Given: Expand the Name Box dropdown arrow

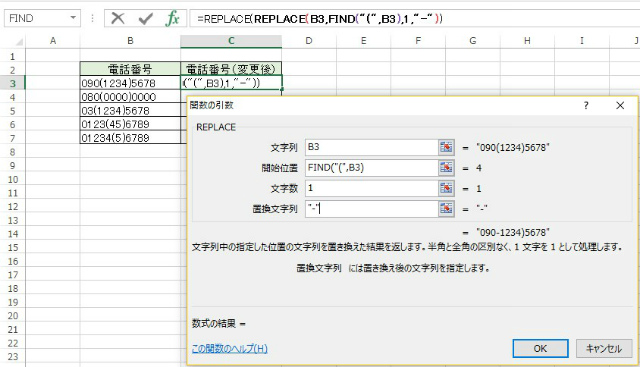Looking at the screenshot, I should [x=73, y=18].
